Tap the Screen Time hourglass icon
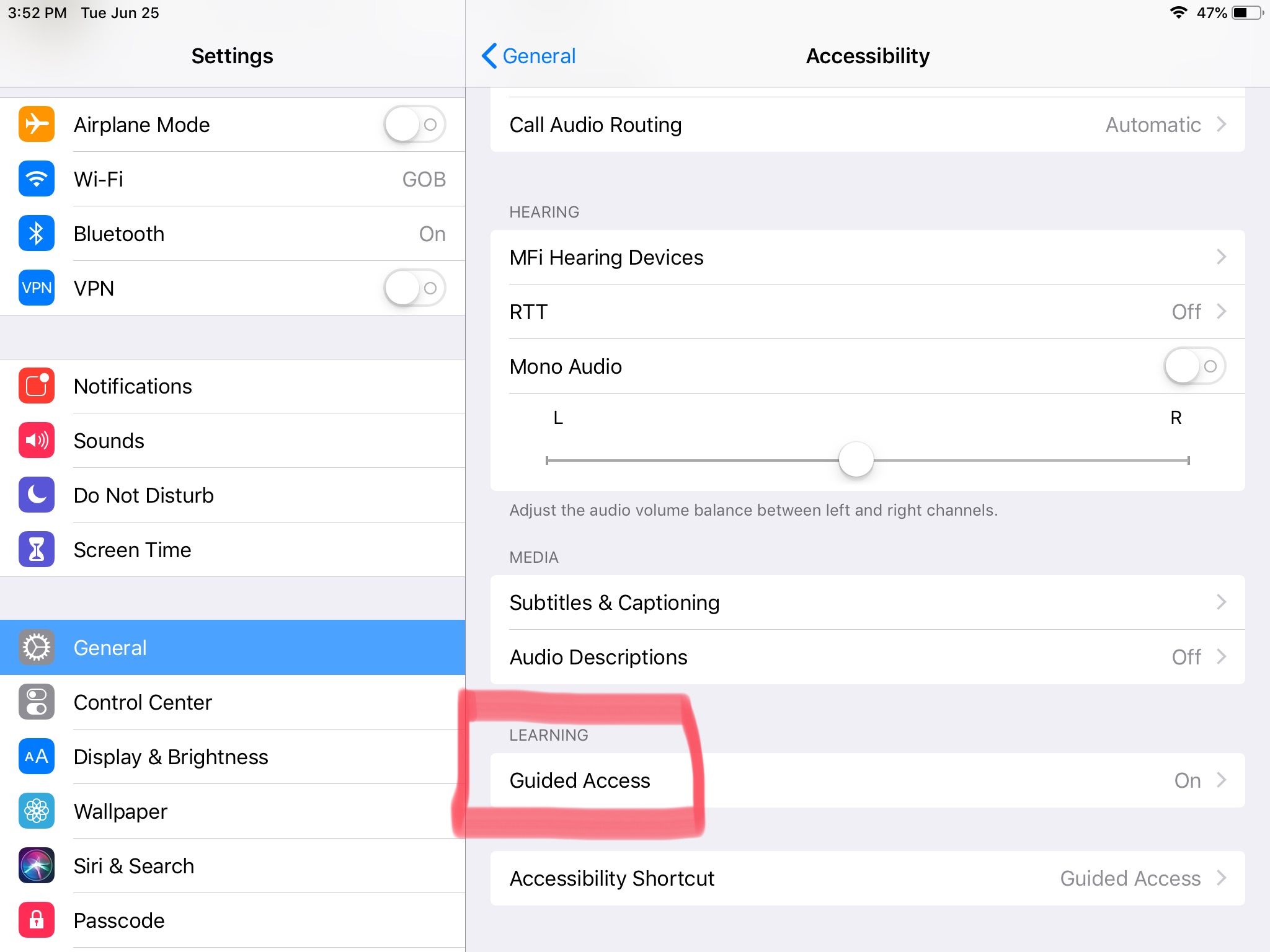The width and height of the screenshot is (1270, 952). (x=37, y=550)
